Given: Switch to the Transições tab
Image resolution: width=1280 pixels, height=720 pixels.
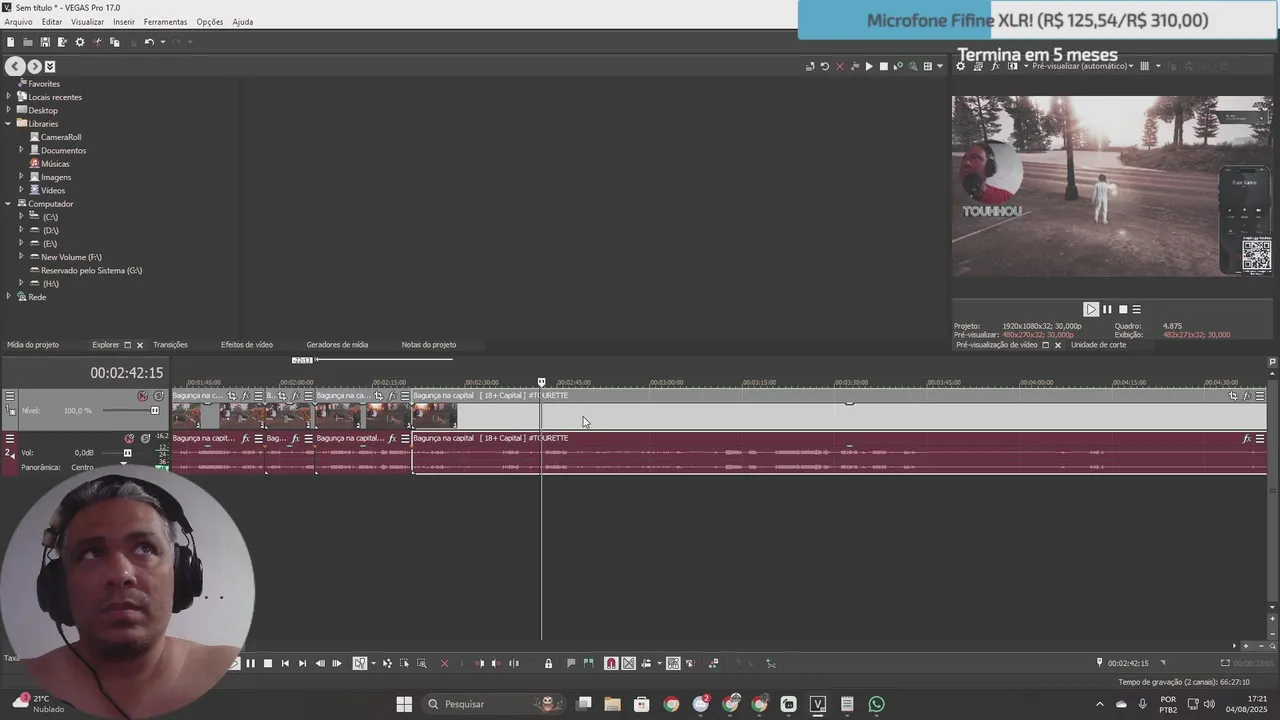Looking at the screenshot, I should click(x=170, y=345).
